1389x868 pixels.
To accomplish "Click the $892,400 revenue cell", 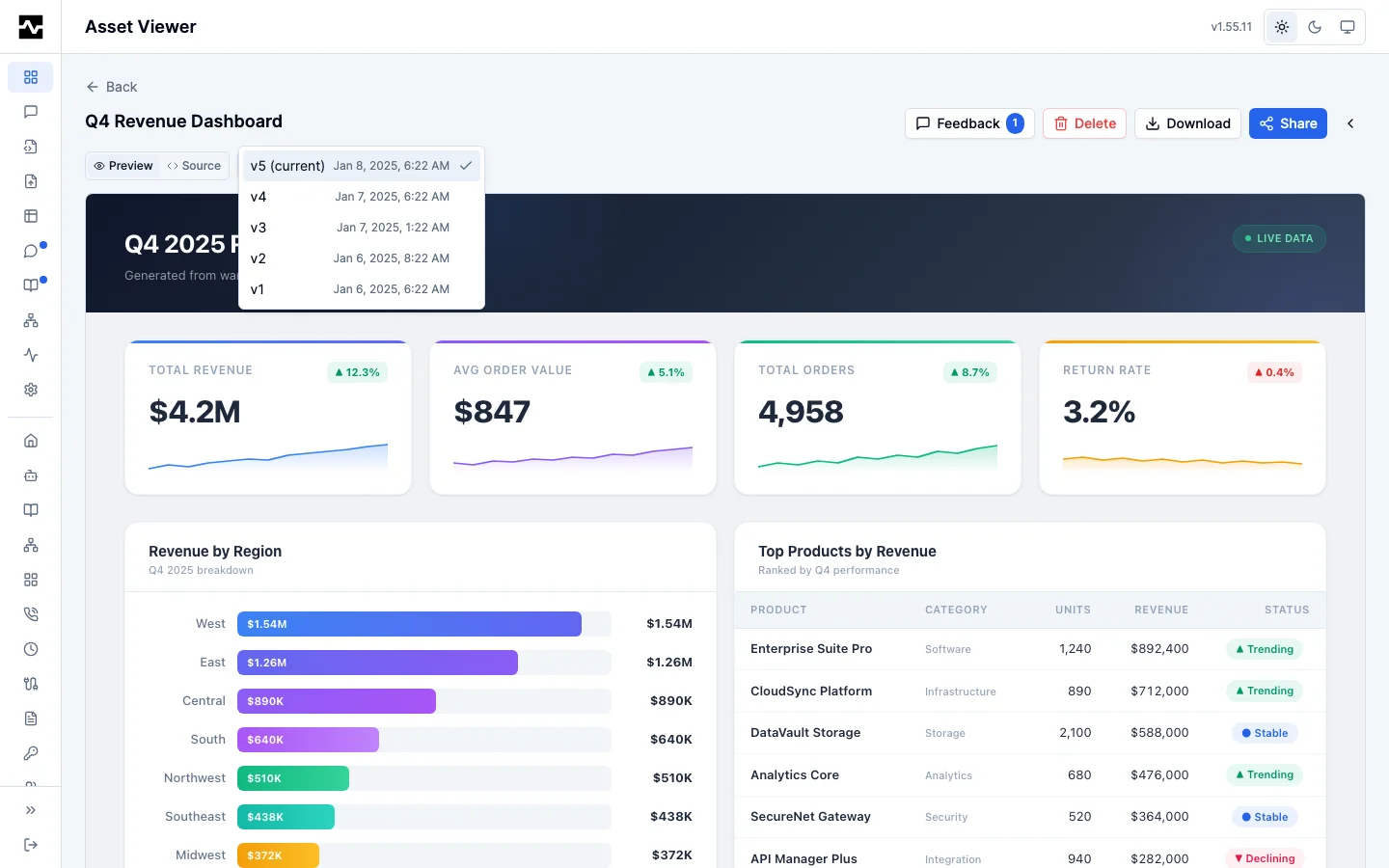I will click(1159, 649).
